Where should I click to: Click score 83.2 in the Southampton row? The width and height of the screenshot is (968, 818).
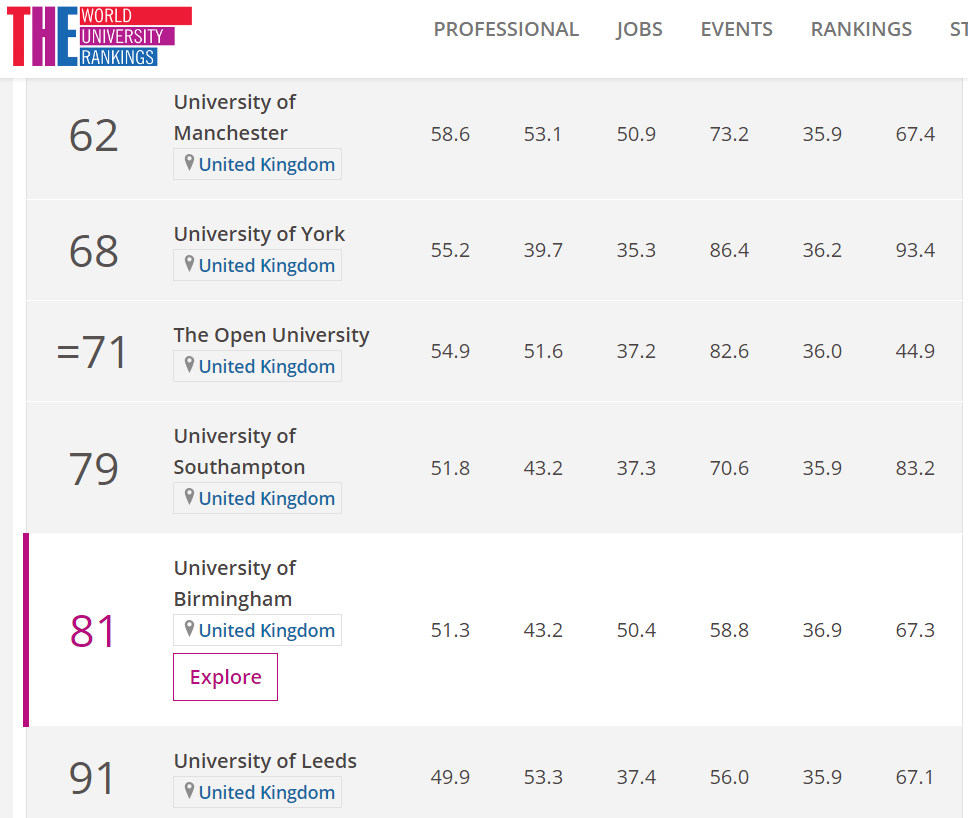[915, 468]
